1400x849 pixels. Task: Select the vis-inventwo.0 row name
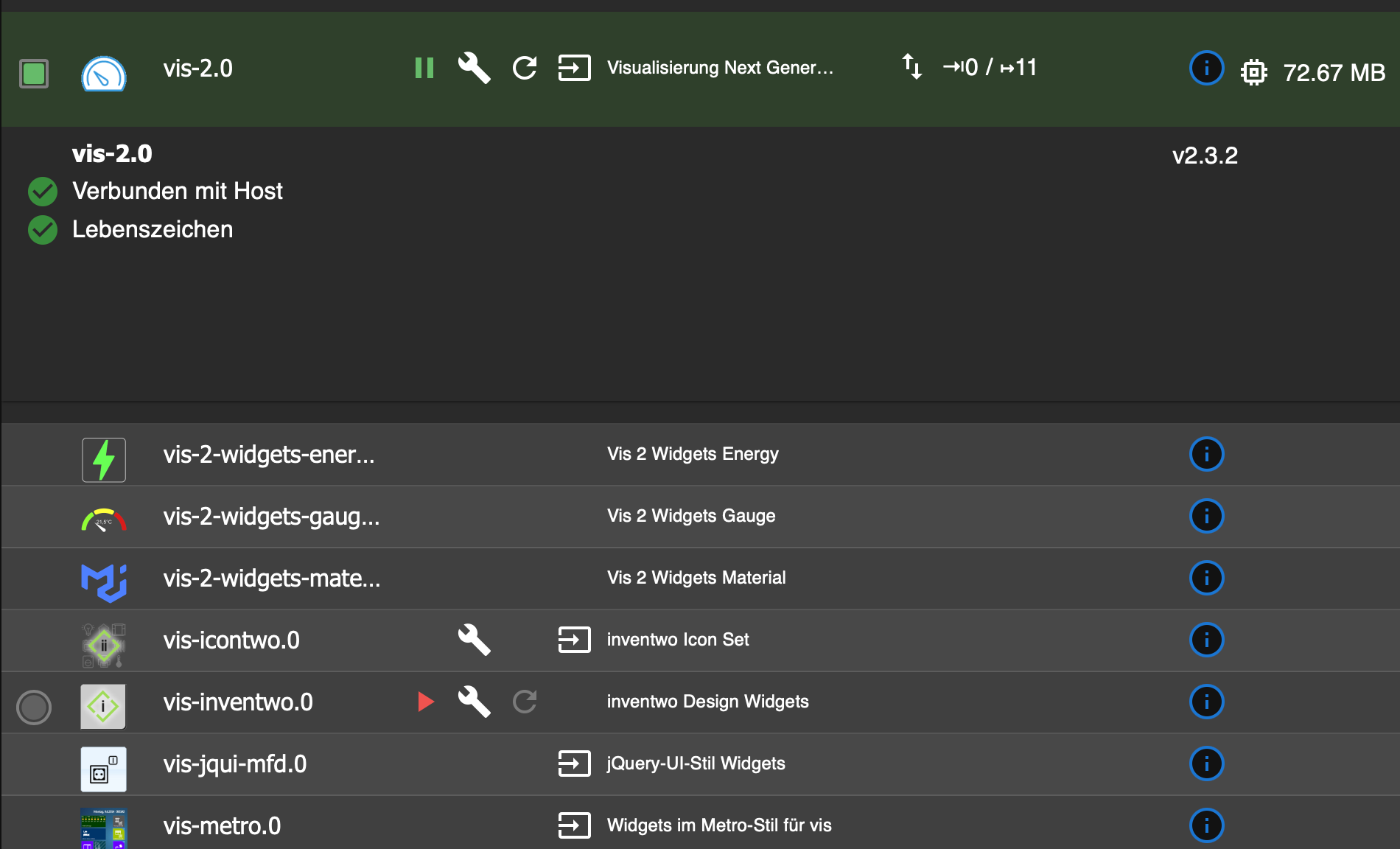(238, 702)
